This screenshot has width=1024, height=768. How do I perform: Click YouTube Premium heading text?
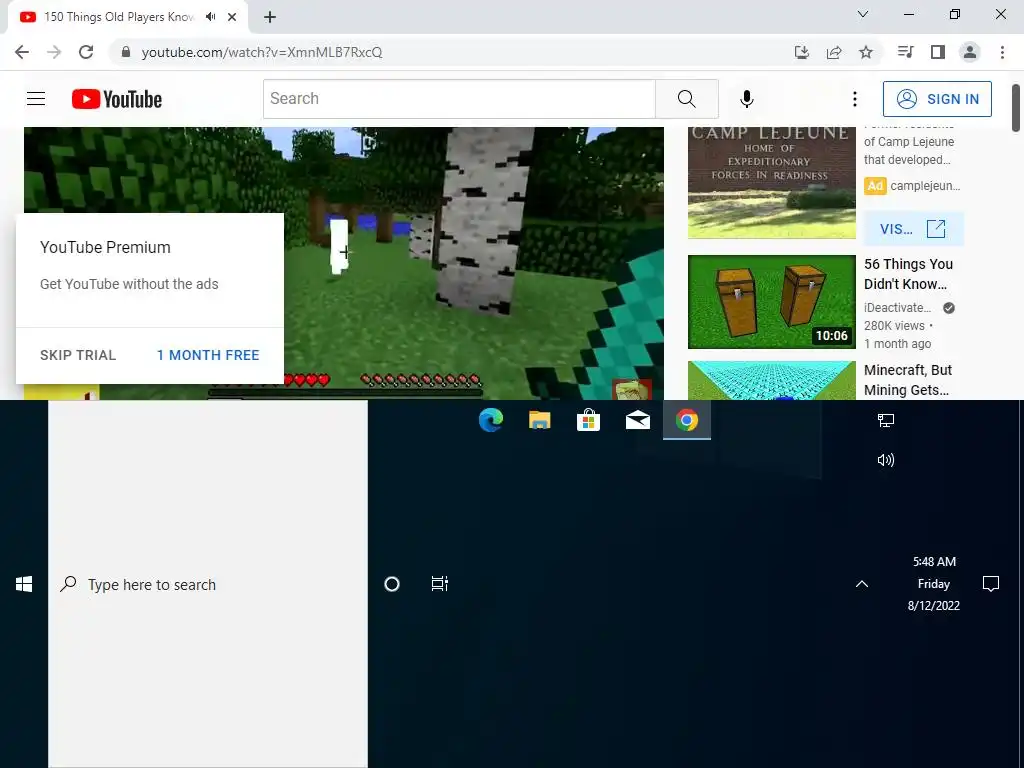(105, 248)
